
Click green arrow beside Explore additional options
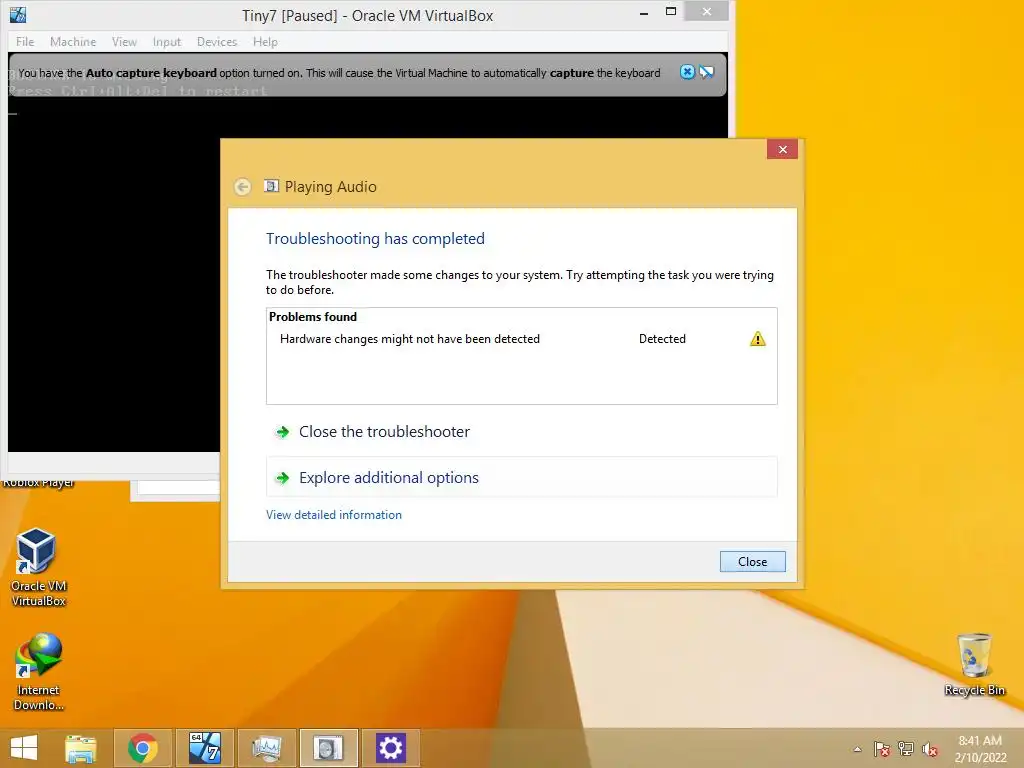pos(282,478)
